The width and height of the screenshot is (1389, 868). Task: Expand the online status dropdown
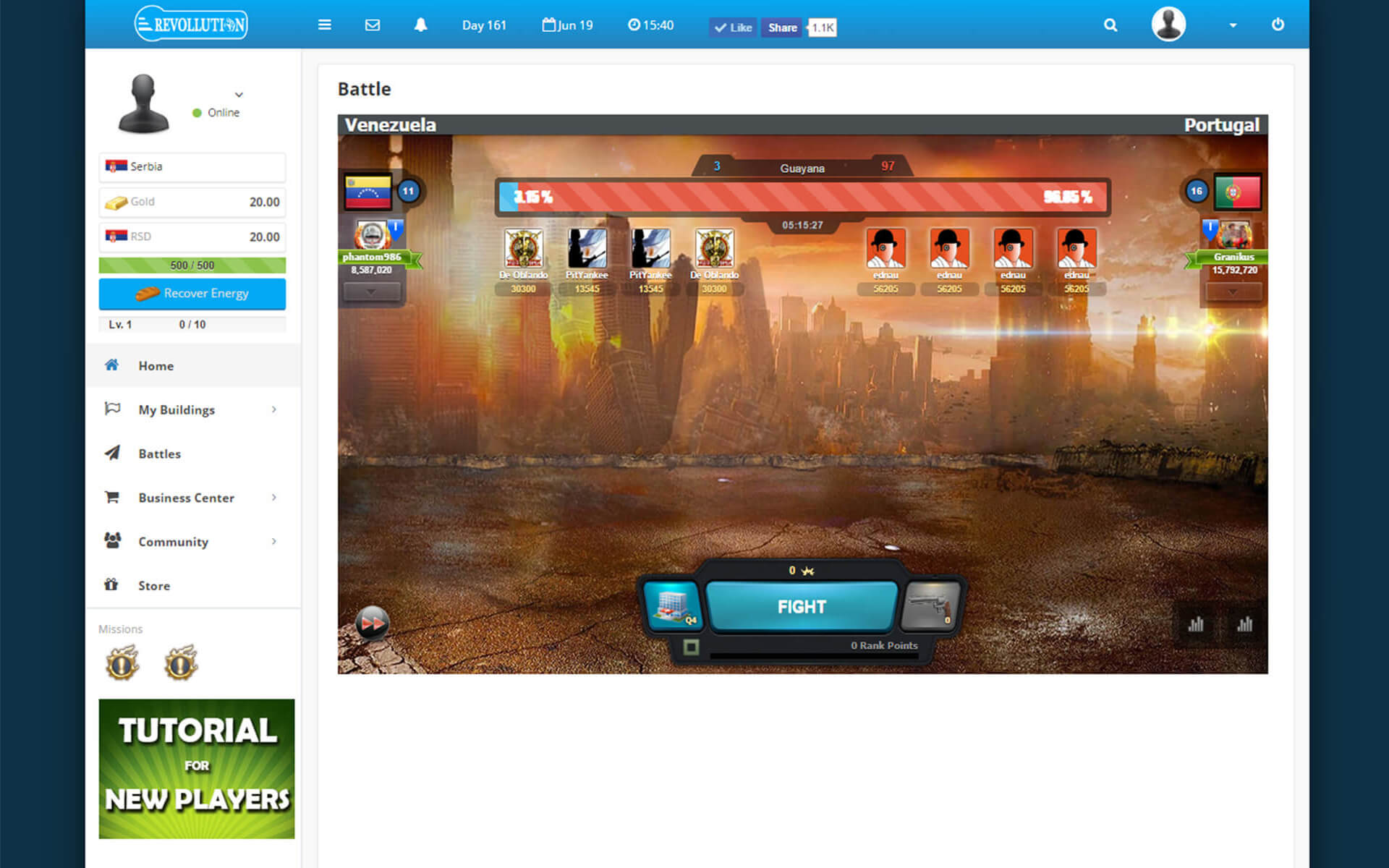click(x=239, y=95)
